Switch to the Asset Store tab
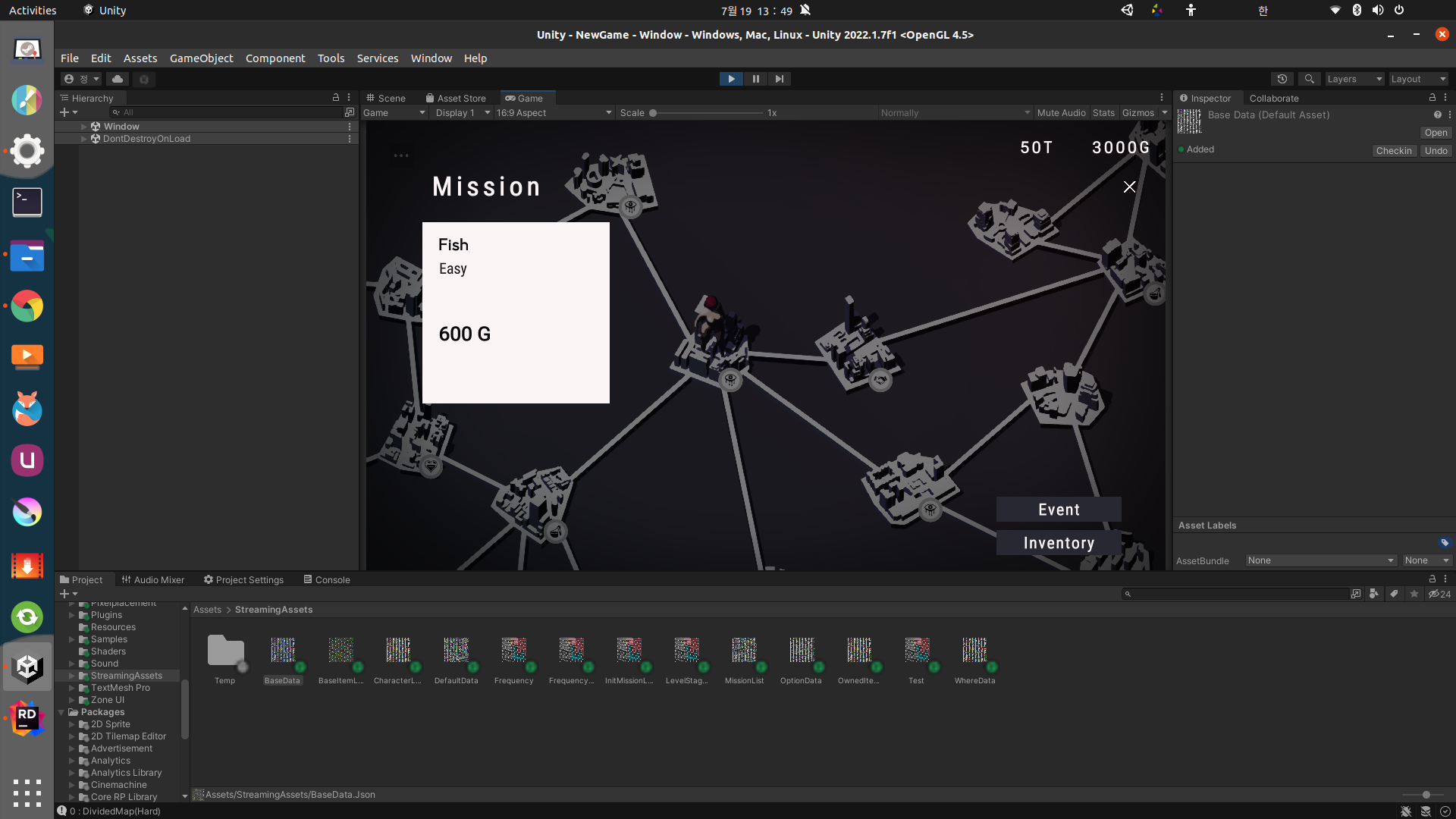This screenshot has width=1456, height=819. tap(456, 98)
